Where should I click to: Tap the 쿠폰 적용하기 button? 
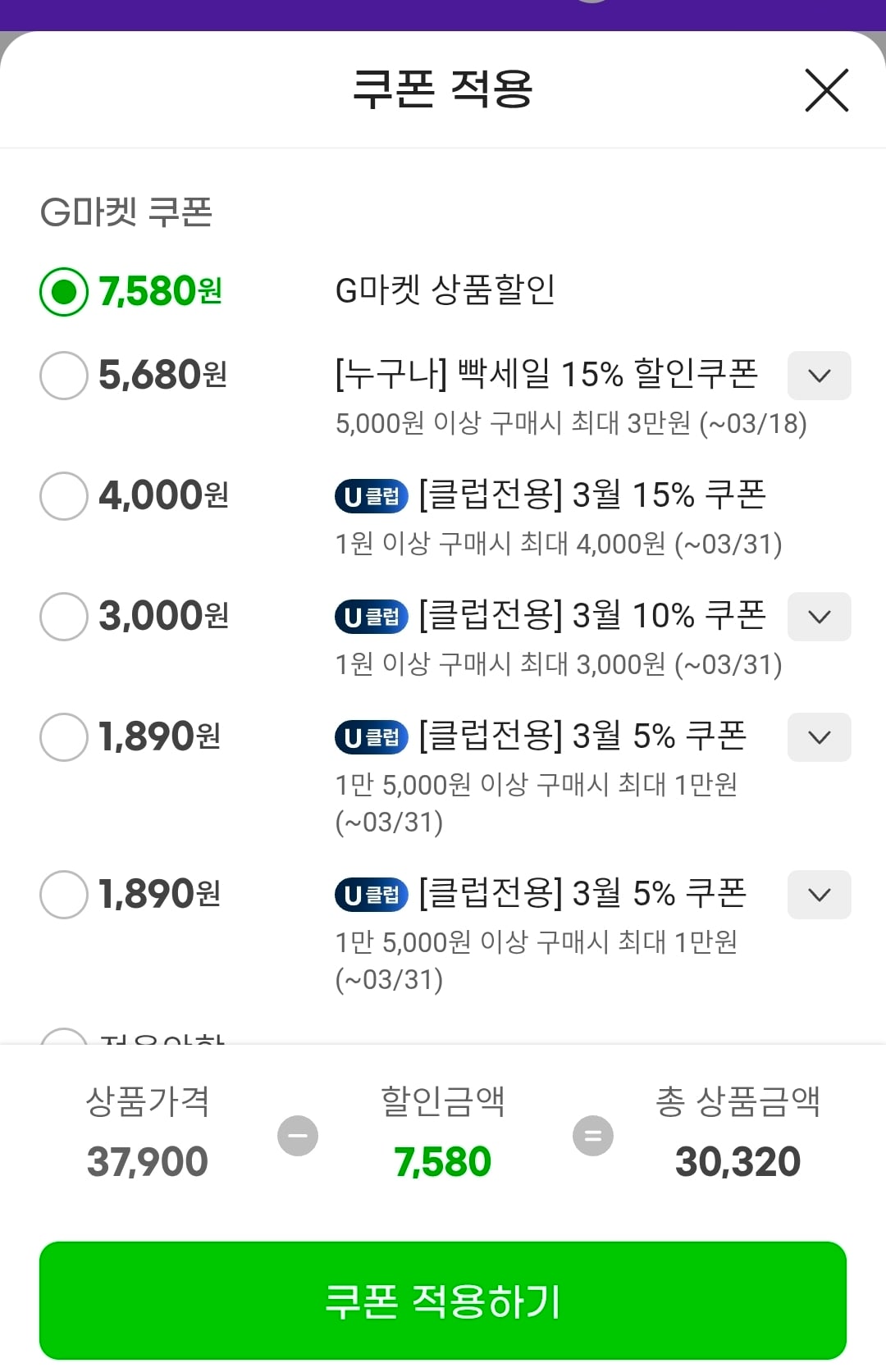pos(443,1301)
